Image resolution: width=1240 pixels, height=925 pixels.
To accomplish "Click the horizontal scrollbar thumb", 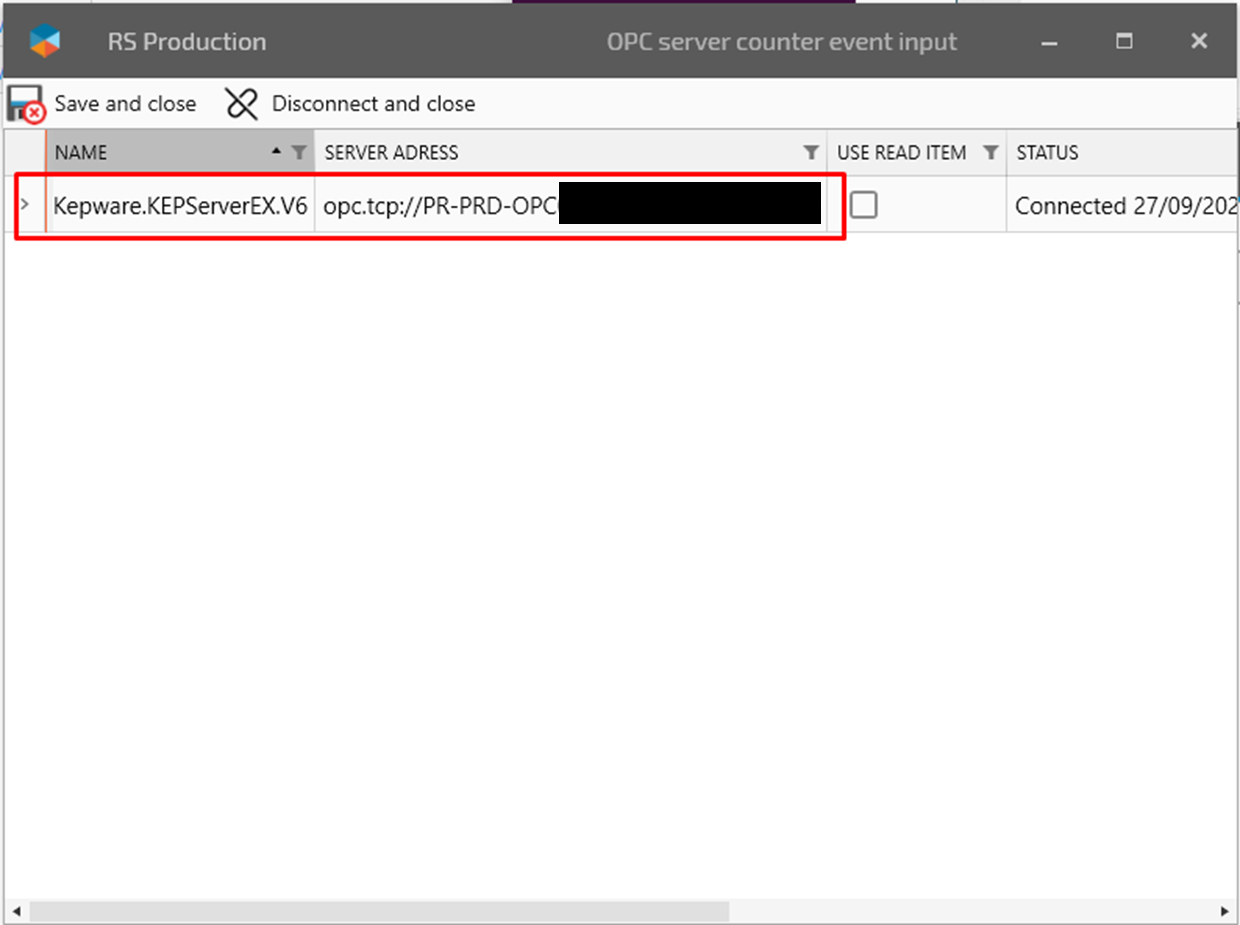I will [x=379, y=911].
